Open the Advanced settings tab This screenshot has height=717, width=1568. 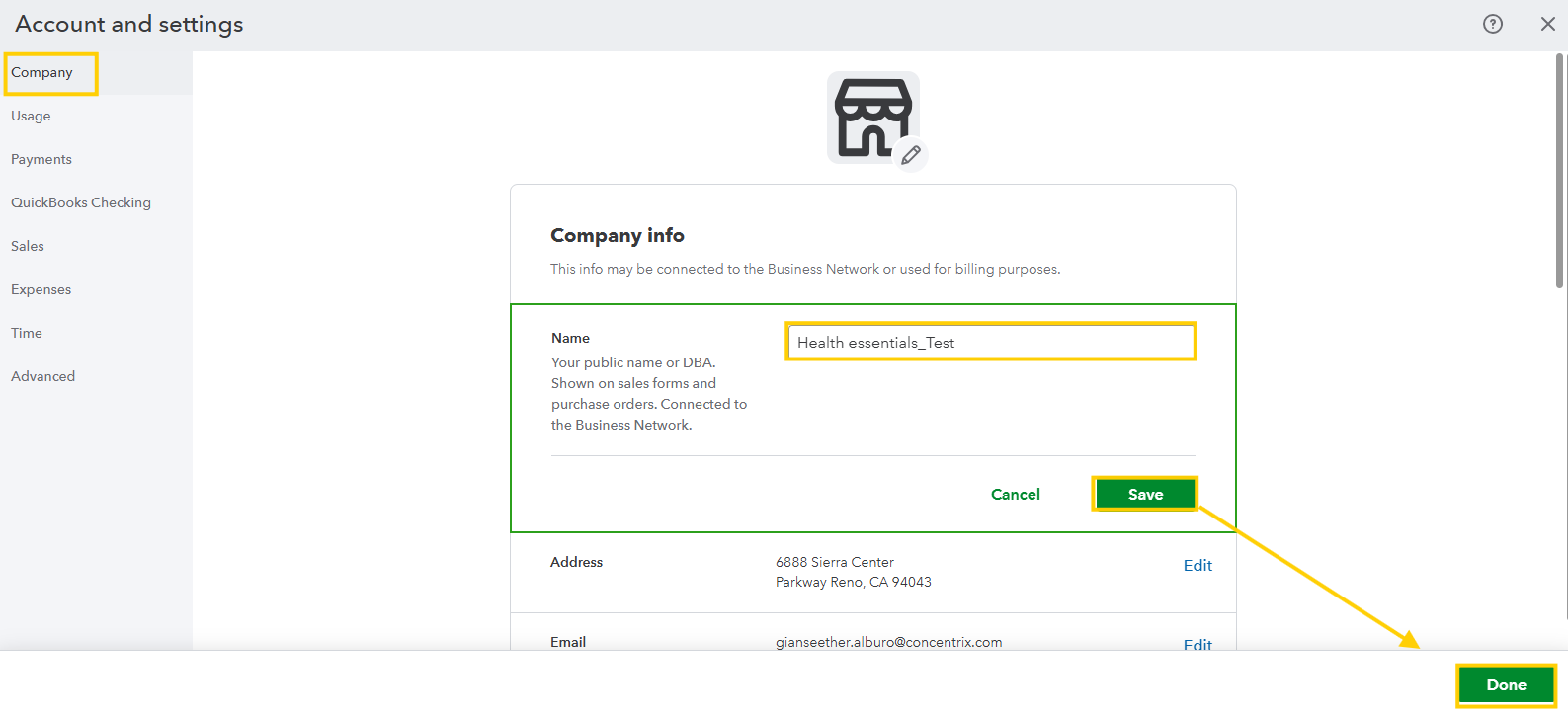(43, 377)
